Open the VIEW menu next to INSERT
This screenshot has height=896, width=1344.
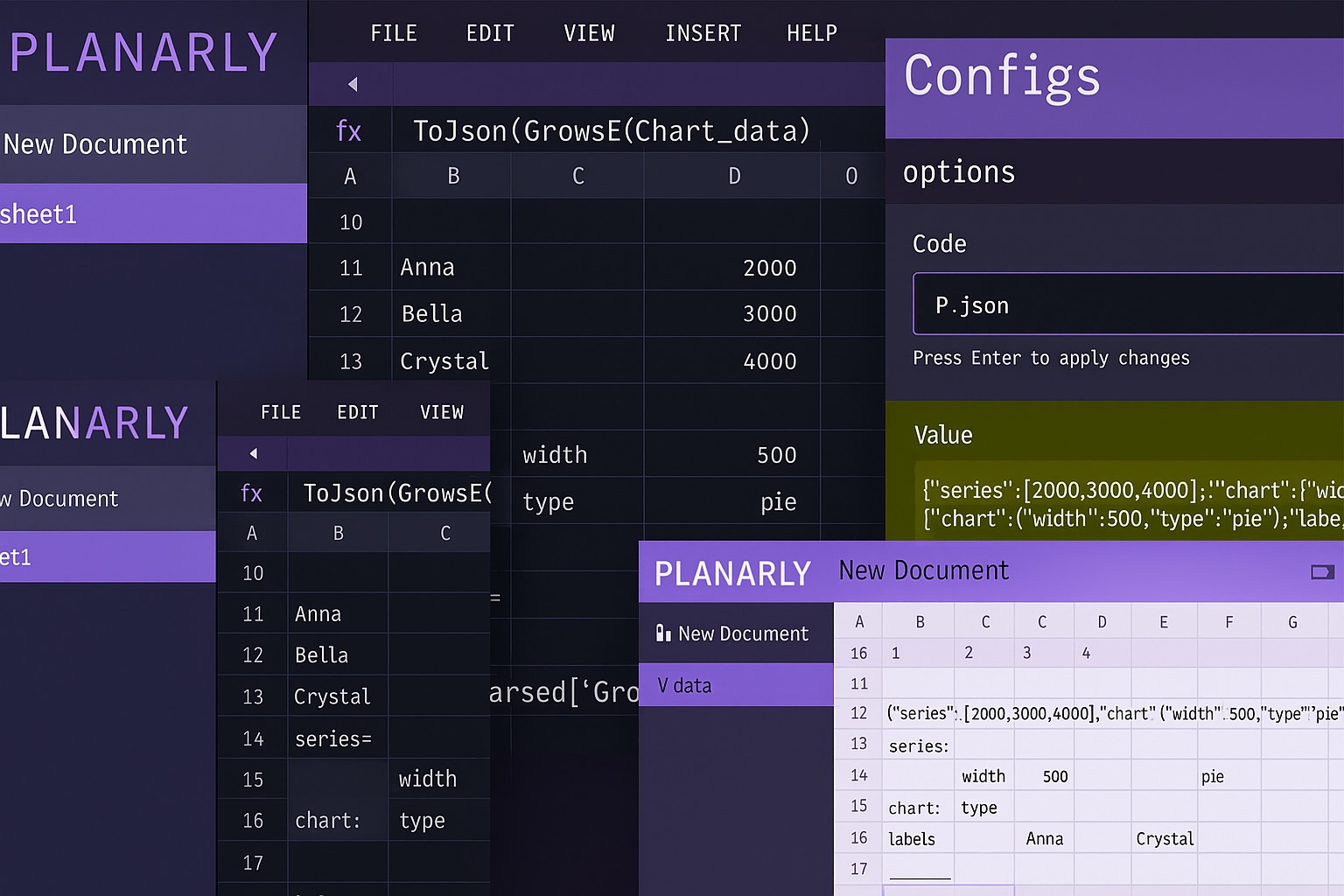click(x=589, y=33)
